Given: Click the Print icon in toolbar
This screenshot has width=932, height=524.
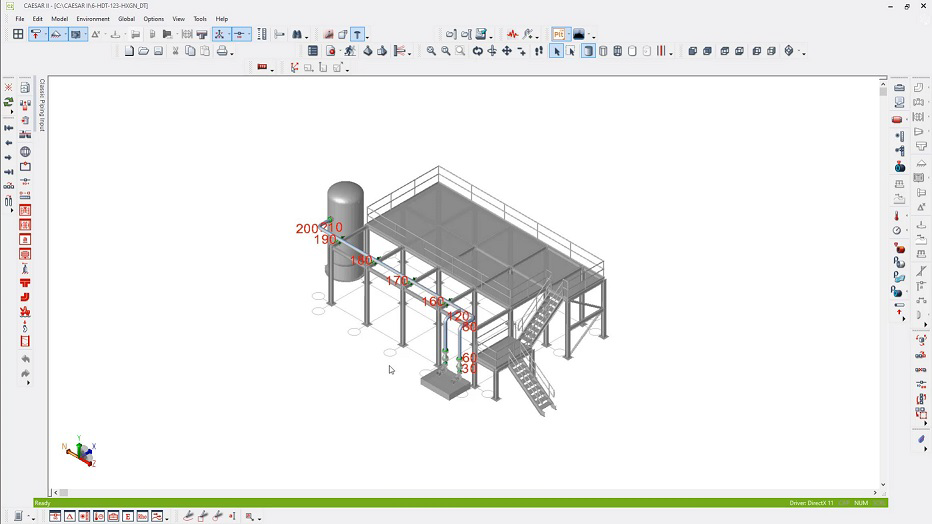Looking at the screenshot, I should 221,51.
